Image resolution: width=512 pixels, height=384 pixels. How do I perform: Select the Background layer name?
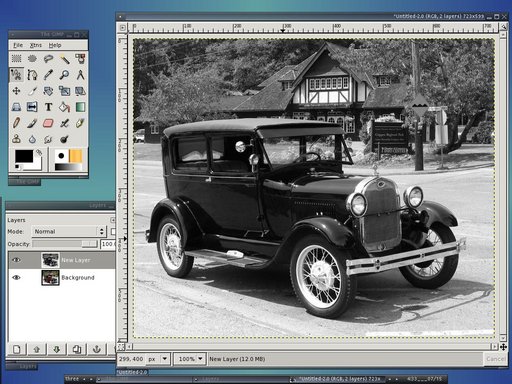coord(78,277)
